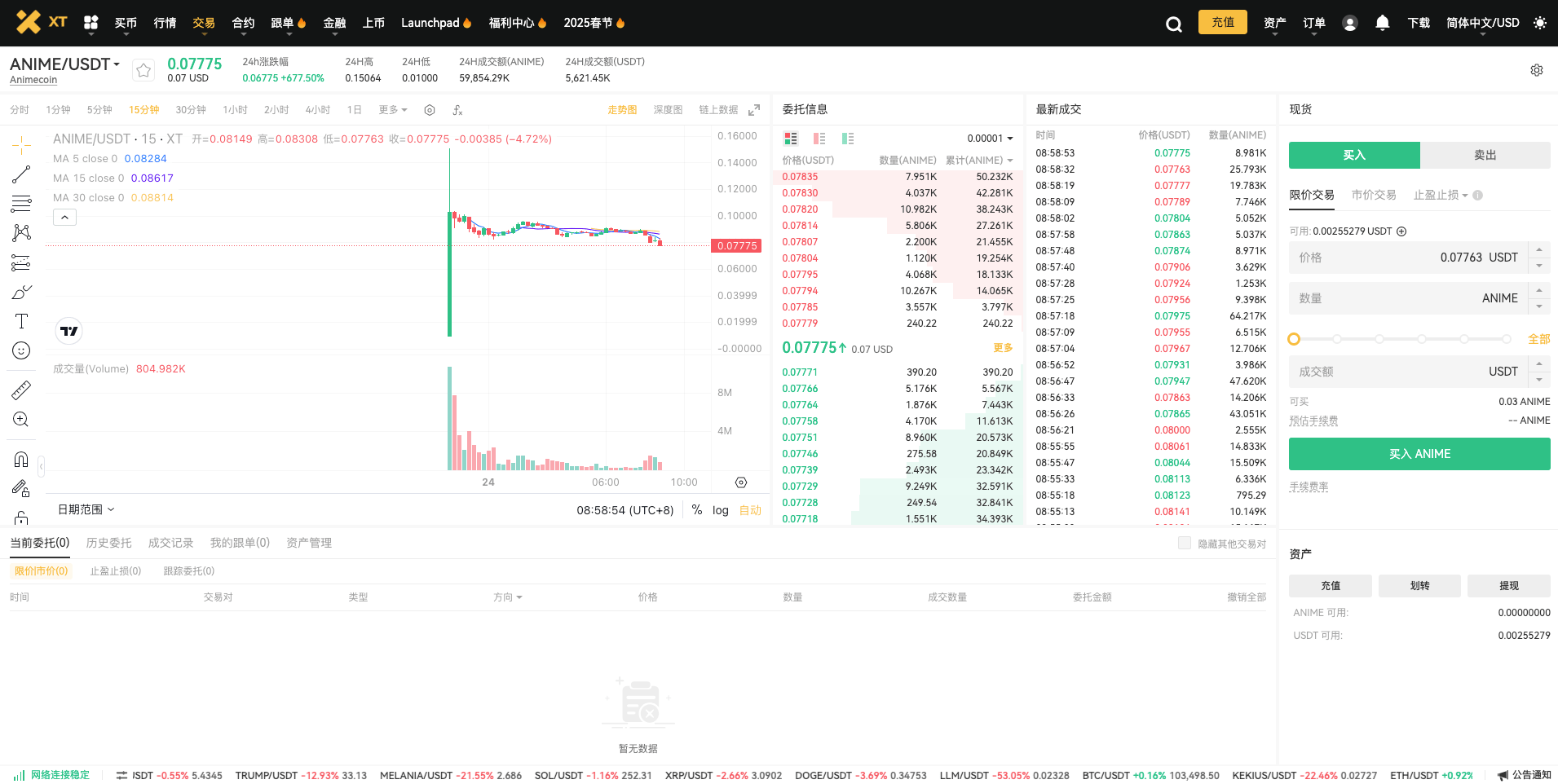
Task: Click the 充值 deposit button in header
Action: pyautogui.click(x=1223, y=22)
